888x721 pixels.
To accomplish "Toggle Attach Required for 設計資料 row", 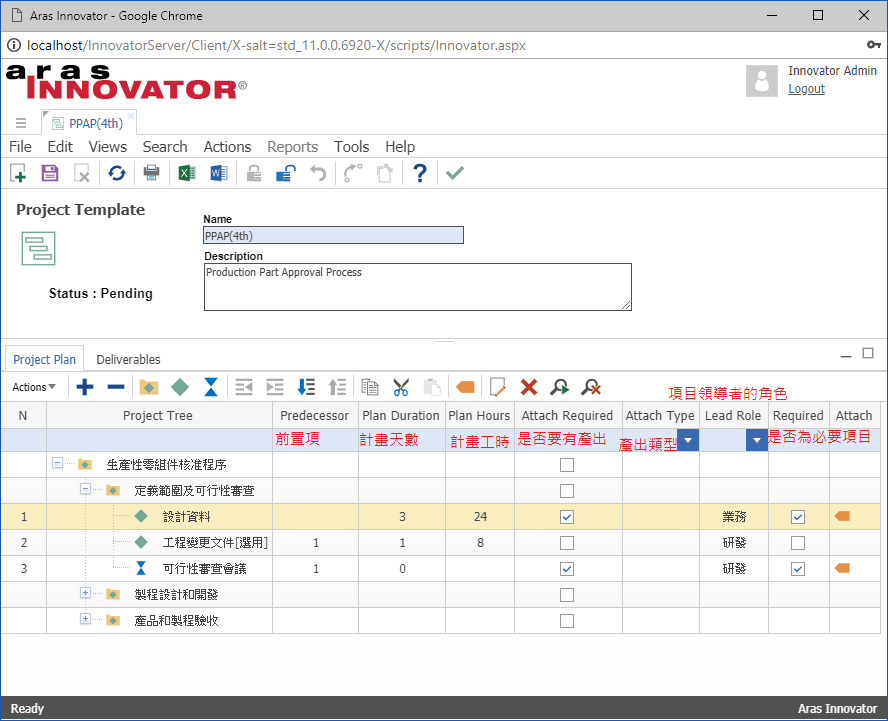I will (x=567, y=517).
